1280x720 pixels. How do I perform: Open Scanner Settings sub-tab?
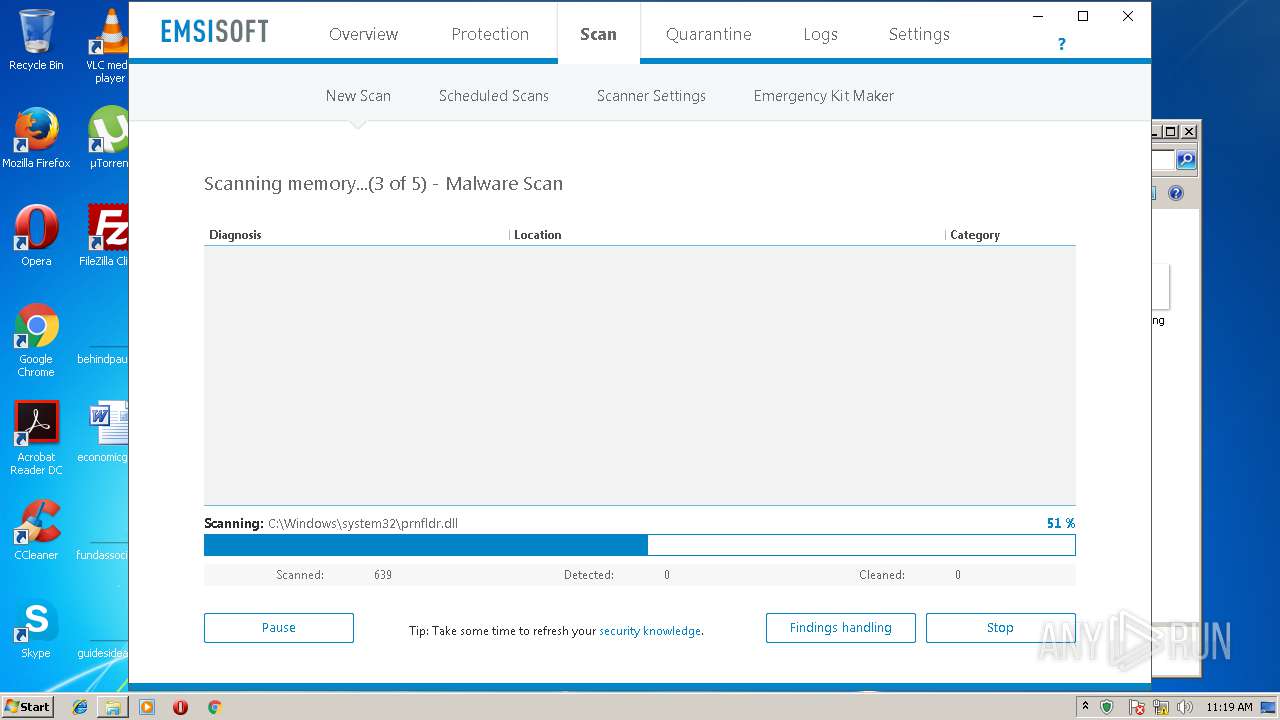coord(651,96)
